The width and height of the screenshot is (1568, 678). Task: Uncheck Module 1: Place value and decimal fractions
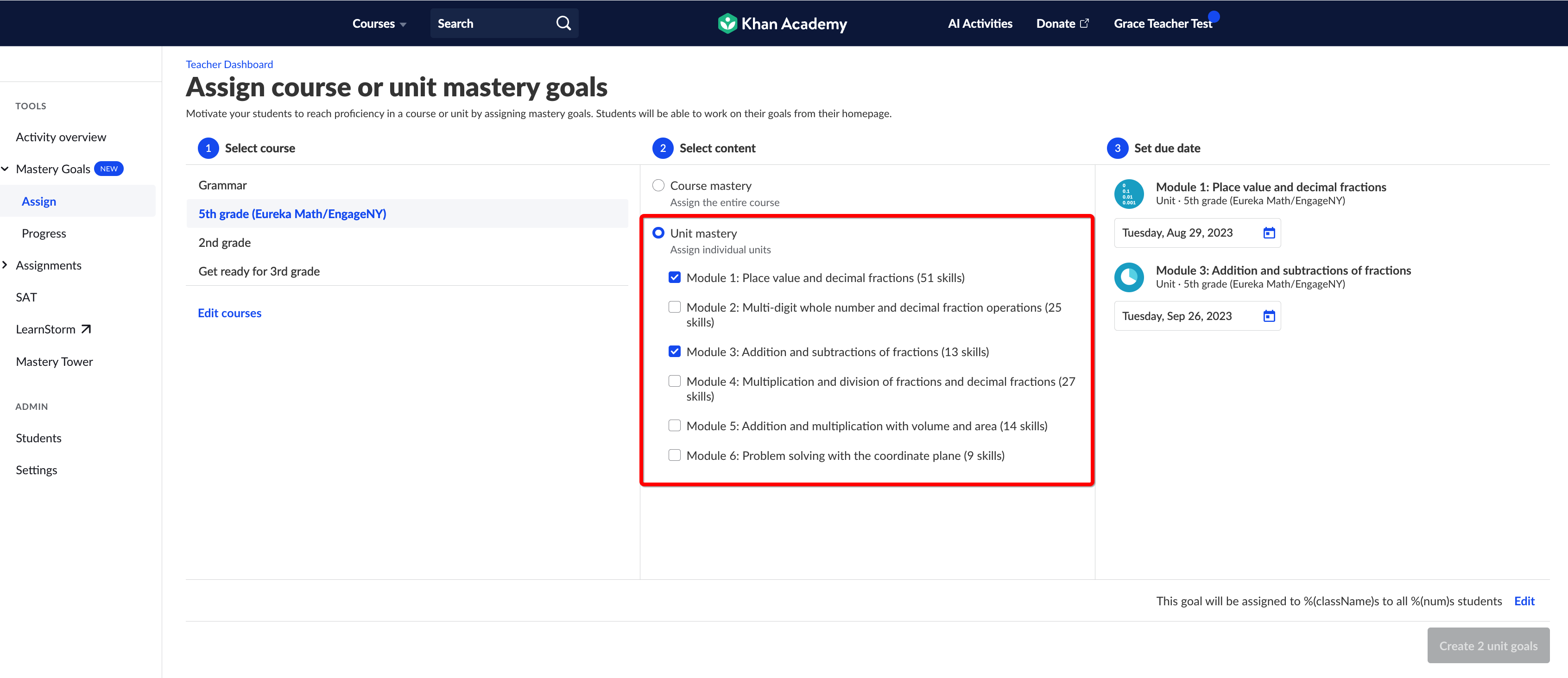tap(675, 277)
